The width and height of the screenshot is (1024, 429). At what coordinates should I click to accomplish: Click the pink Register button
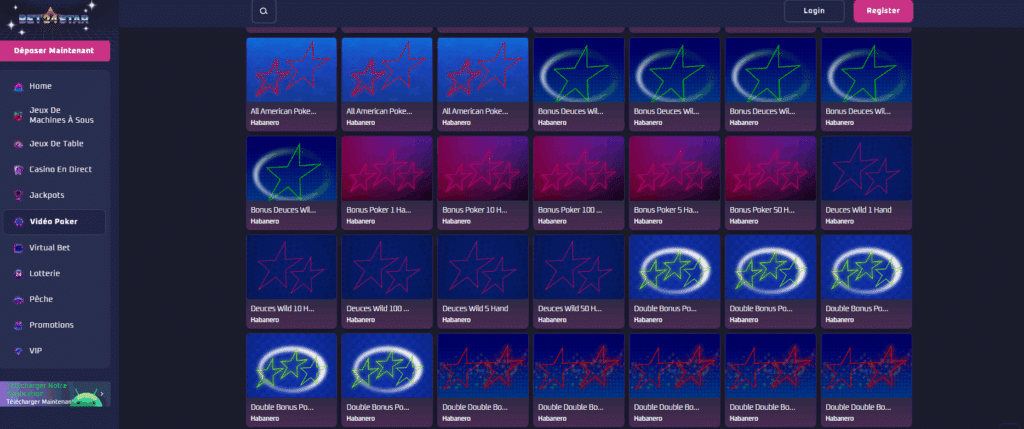(883, 11)
